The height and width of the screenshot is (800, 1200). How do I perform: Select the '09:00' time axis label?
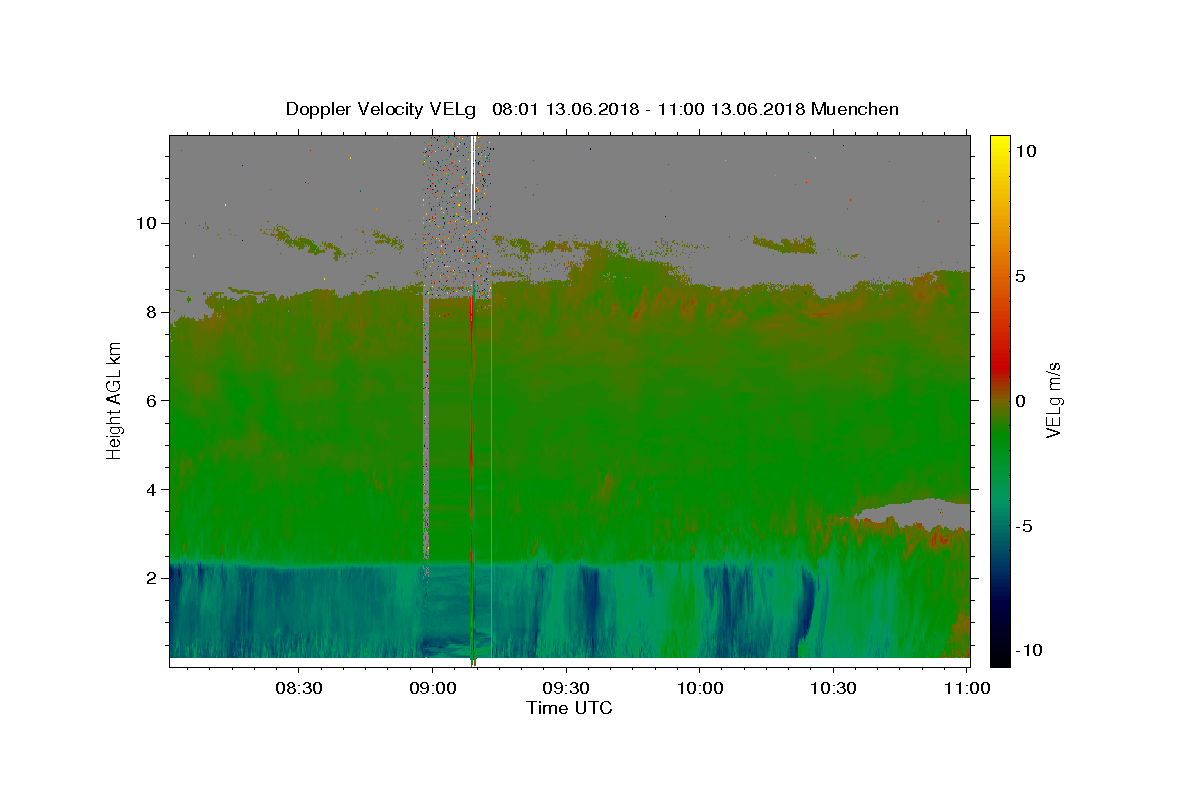[x=433, y=689]
